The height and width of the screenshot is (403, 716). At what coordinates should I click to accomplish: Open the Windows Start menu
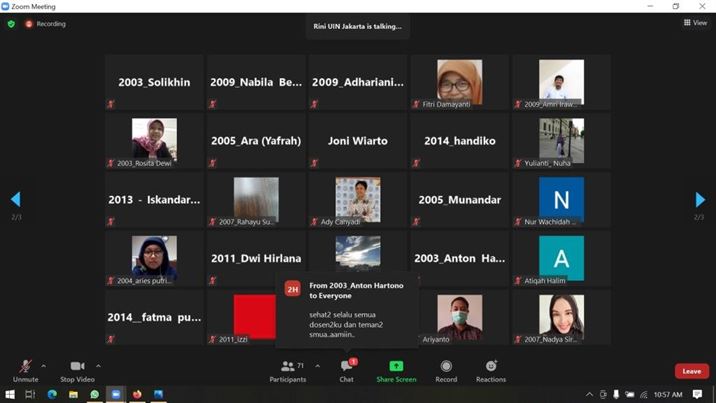(x=10, y=395)
